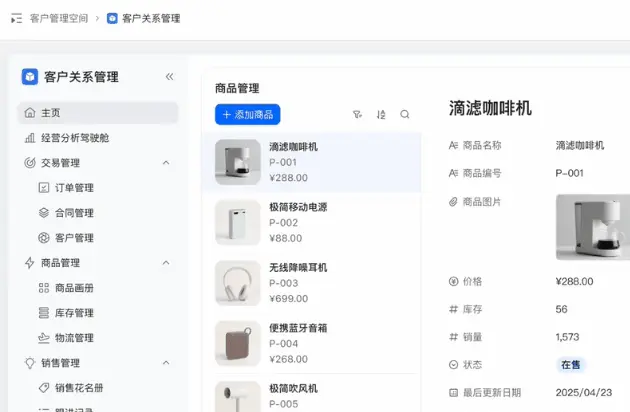Click the status icon beside 状态
Screen dimensions: 630x412
(x=453, y=365)
